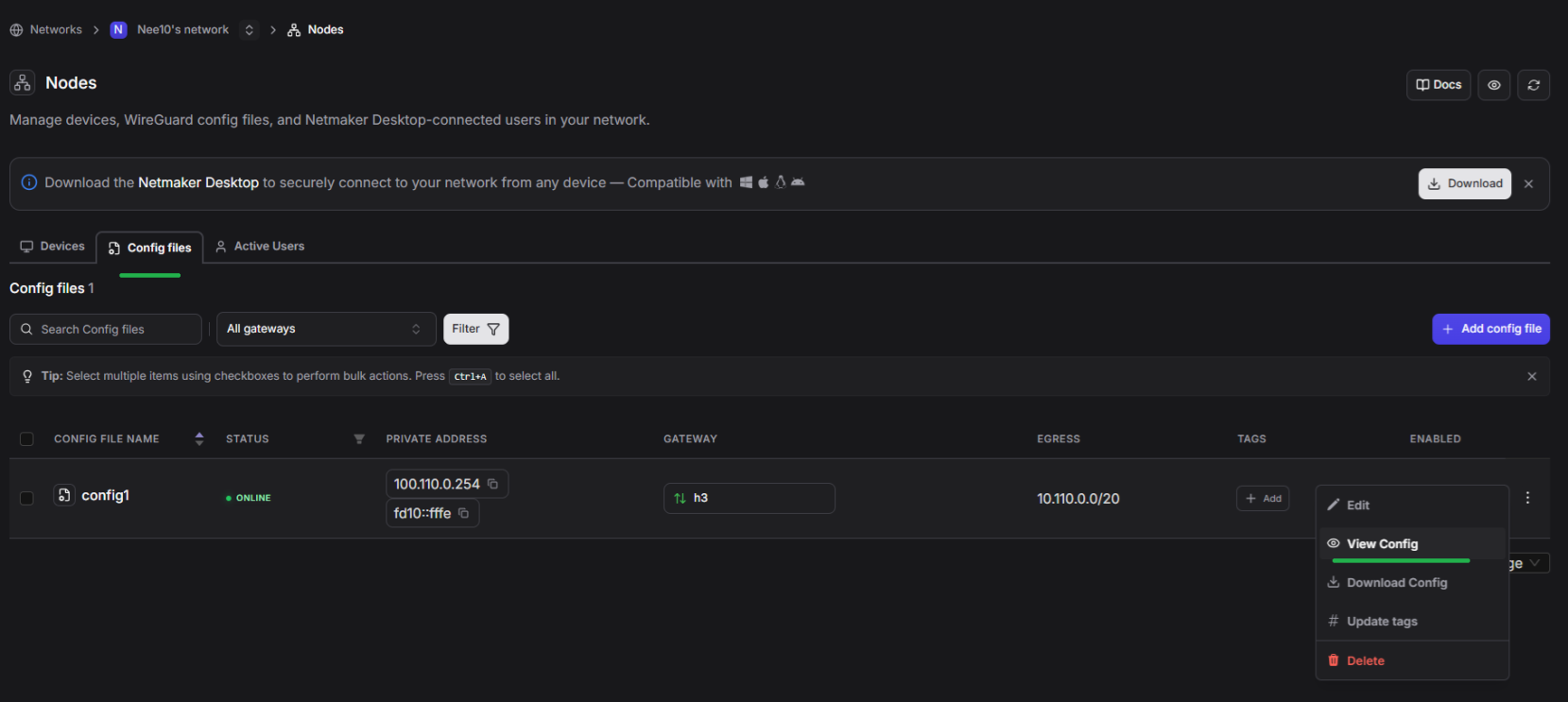The image size is (1568, 702).
Task: Click the lightbulb tip icon
Action: pyautogui.click(x=27, y=376)
